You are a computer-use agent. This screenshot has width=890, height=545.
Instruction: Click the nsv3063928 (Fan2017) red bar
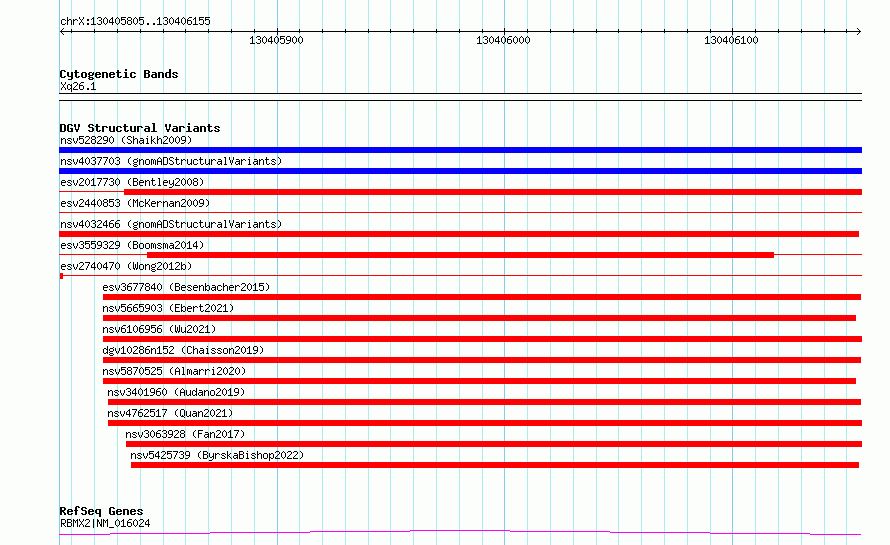[494, 444]
